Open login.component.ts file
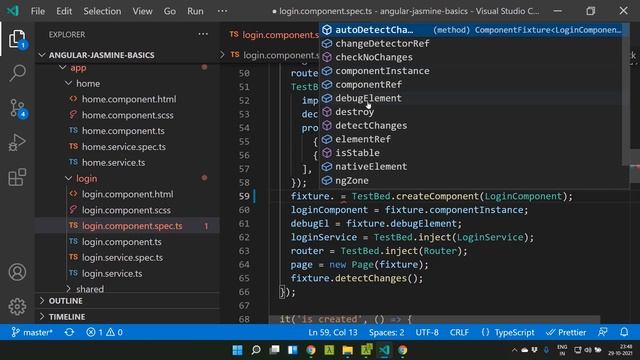640x360 pixels. pos(122,242)
